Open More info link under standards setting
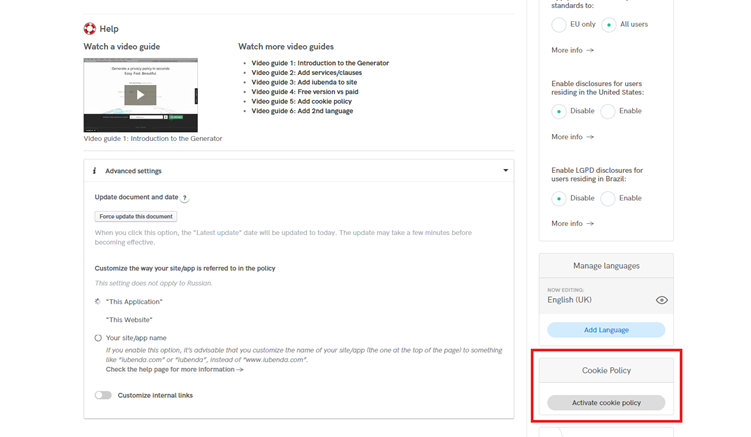751x437 pixels. [x=572, y=50]
